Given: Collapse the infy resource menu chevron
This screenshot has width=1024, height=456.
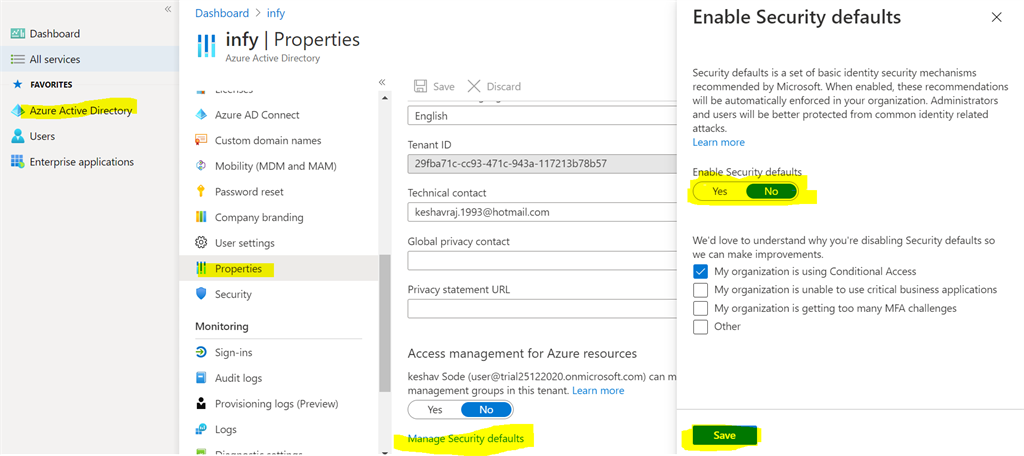Looking at the screenshot, I should point(382,82).
